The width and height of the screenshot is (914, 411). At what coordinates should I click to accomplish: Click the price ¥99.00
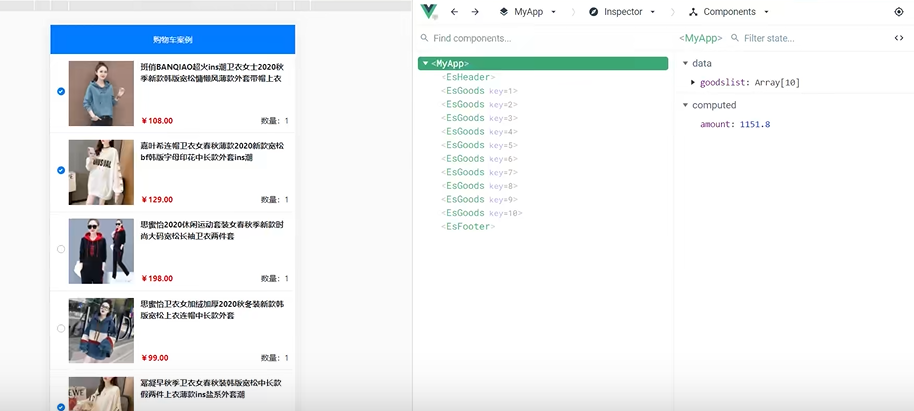coord(154,358)
